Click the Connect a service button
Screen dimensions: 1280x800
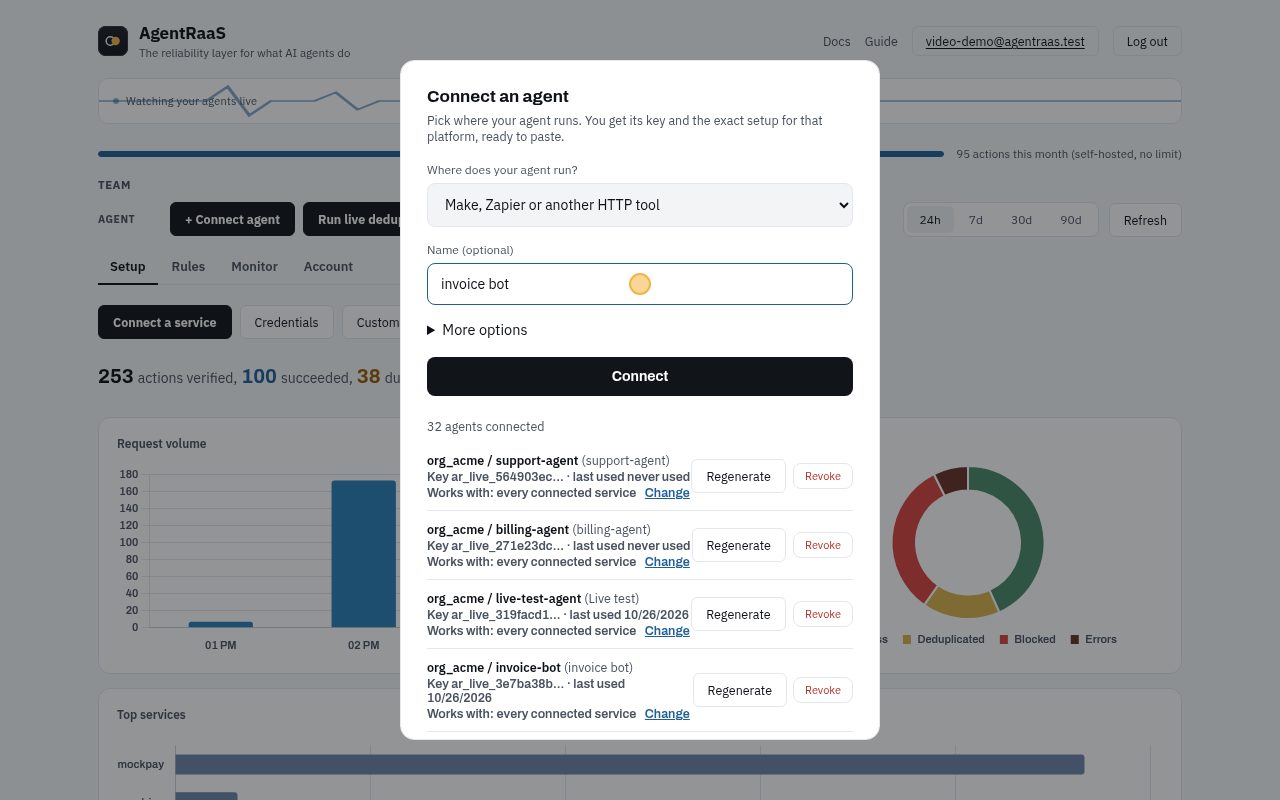coord(165,323)
